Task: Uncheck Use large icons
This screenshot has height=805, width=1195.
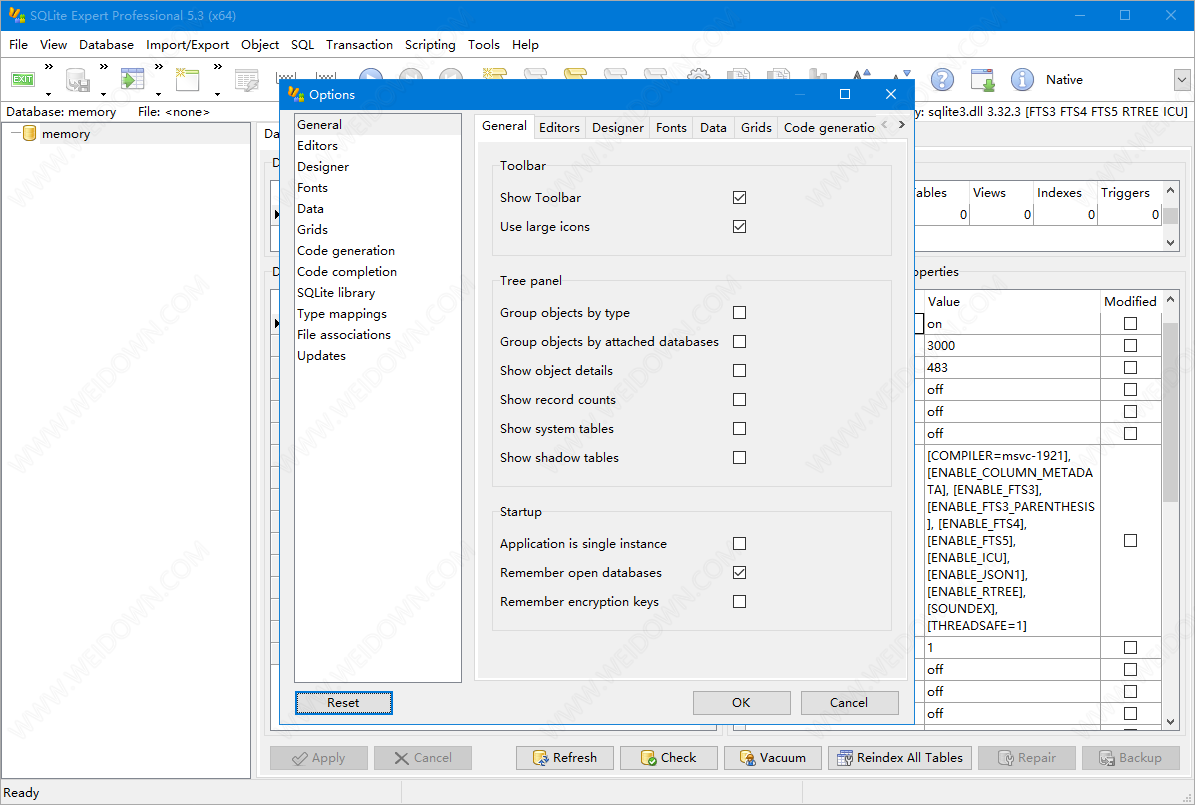Action: [x=739, y=226]
